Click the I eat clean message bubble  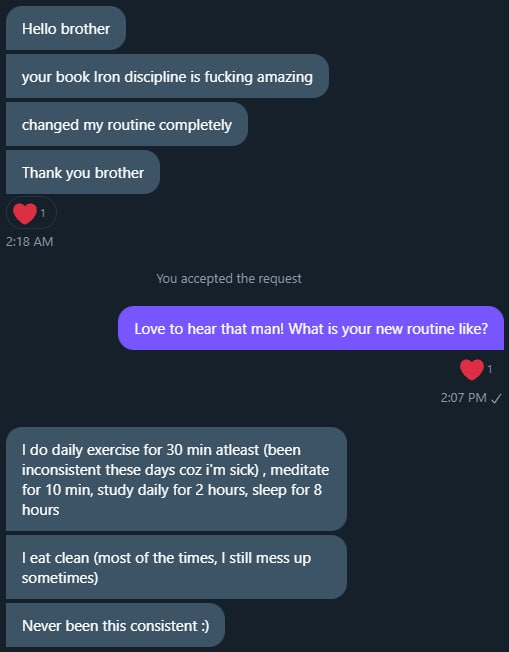(176, 567)
